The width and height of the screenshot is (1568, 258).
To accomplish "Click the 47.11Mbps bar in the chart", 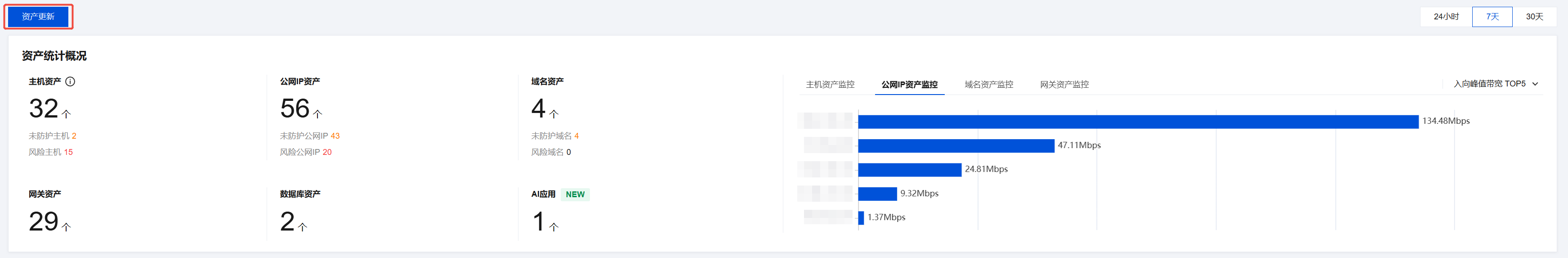I will (956, 146).
